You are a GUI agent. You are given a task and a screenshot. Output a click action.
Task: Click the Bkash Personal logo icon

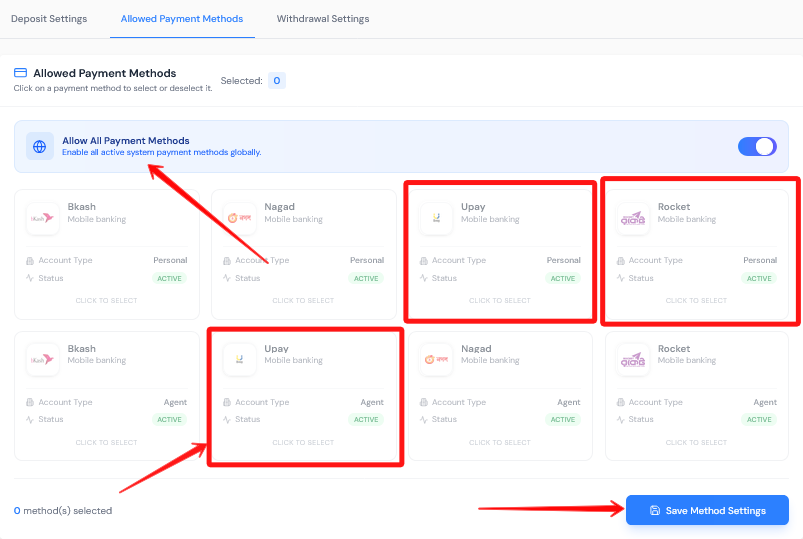point(42,217)
